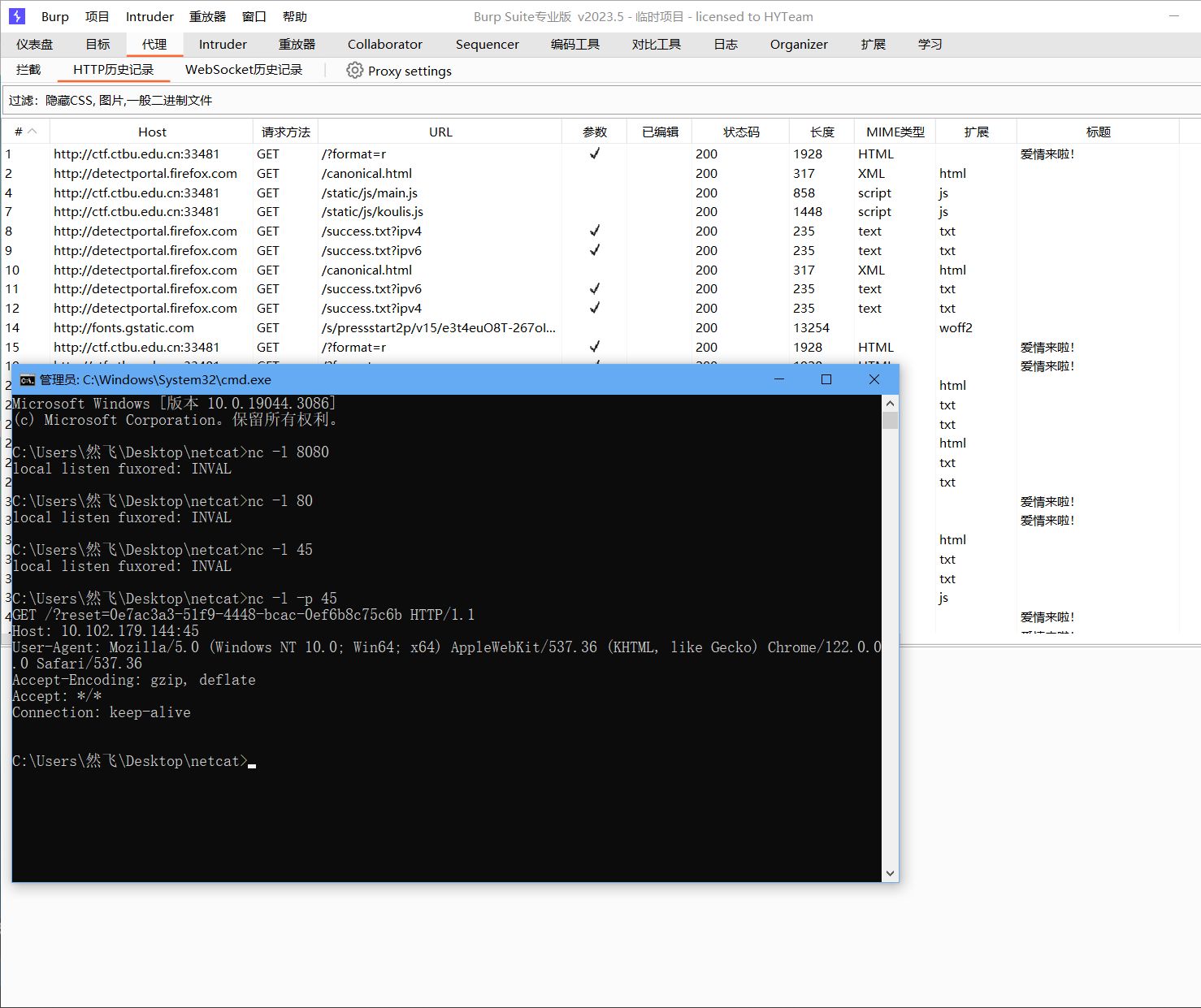Select the 代理 tab
The image size is (1201, 1008).
pyautogui.click(x=154, y=45)
